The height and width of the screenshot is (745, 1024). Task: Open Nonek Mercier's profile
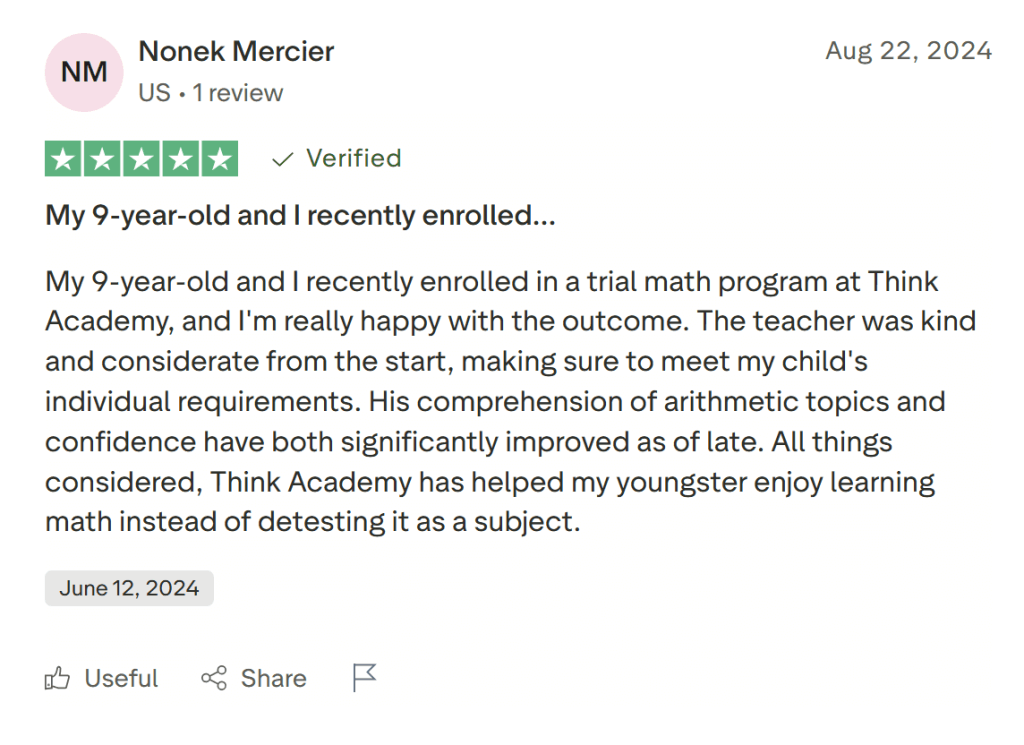[x=235, y=51]
